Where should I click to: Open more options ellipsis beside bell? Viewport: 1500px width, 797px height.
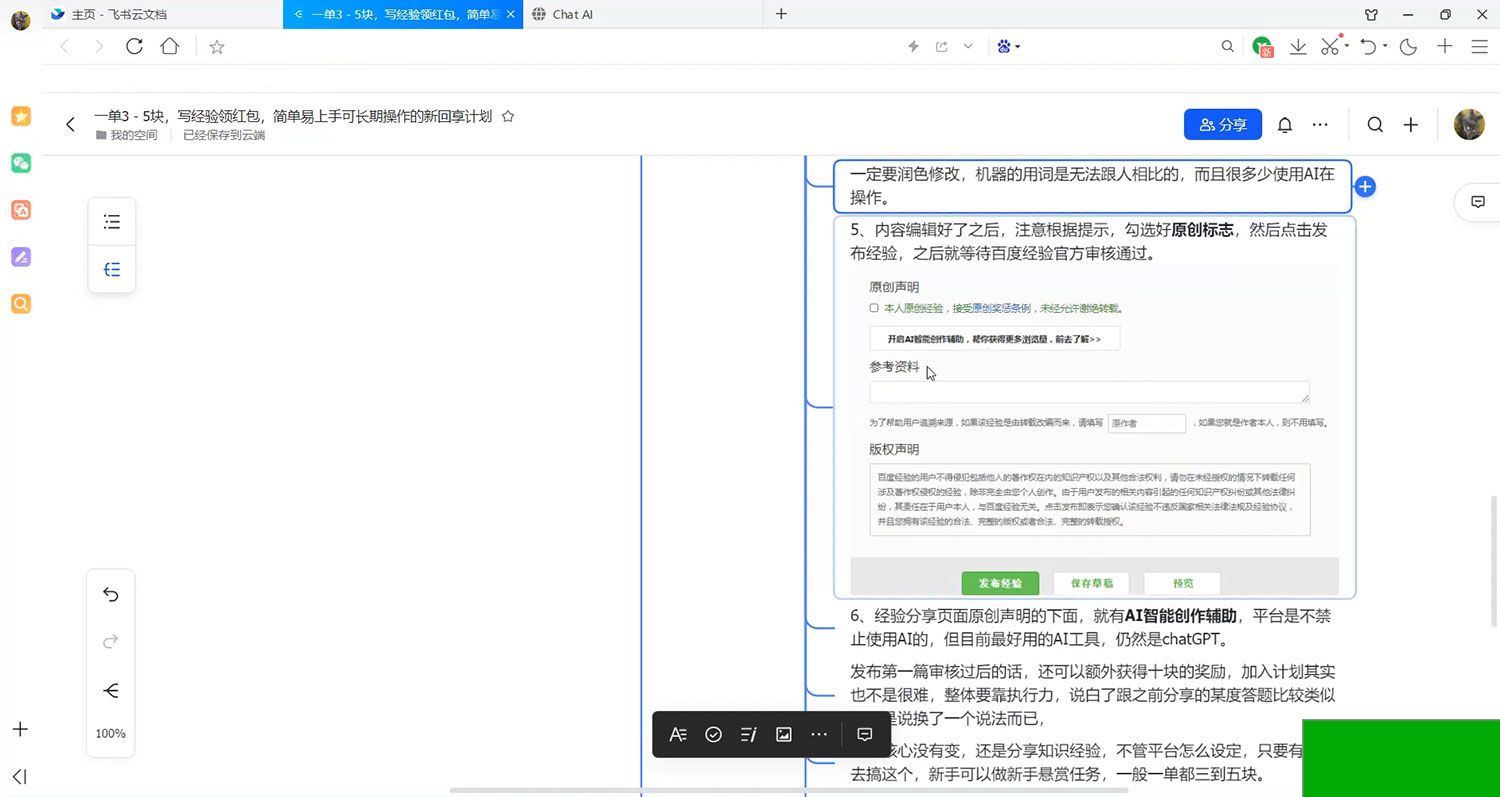[x=1320, y=125]
